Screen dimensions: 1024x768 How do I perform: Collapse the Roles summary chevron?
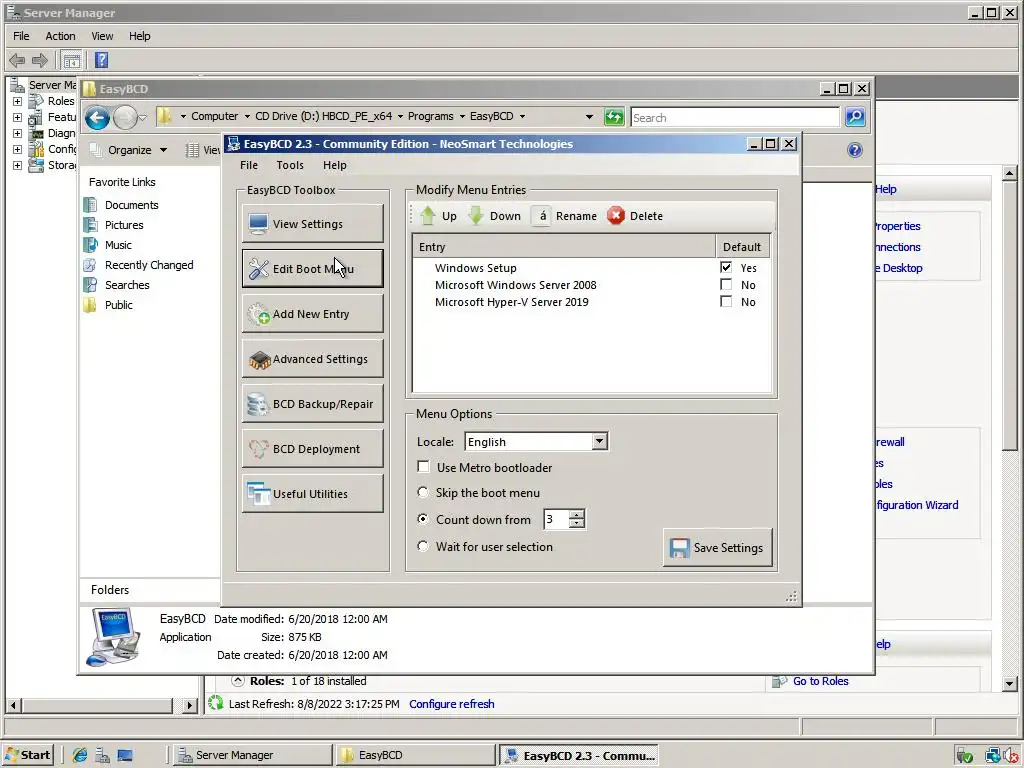click(238, 680)
